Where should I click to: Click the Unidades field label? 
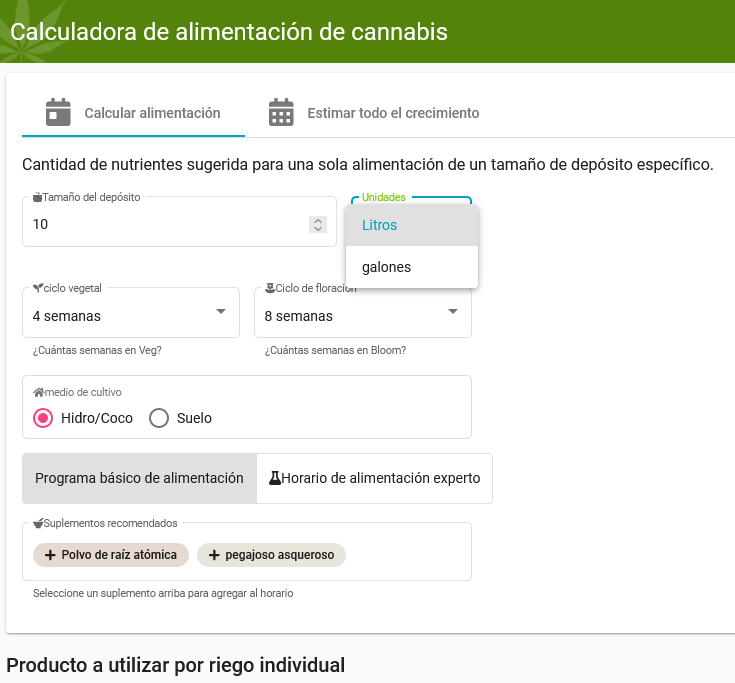(383, 197)
